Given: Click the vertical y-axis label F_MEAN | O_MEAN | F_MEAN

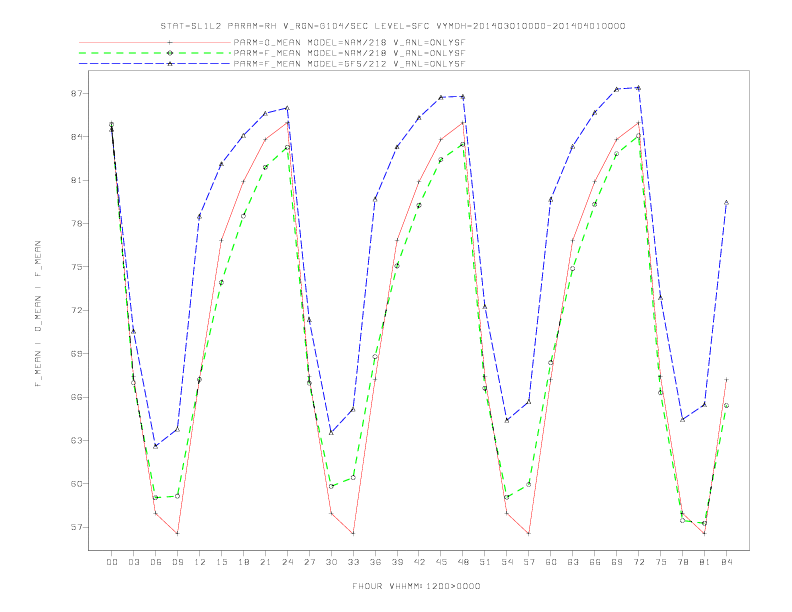Looking at the screenshot, I should tap(38, 314).
